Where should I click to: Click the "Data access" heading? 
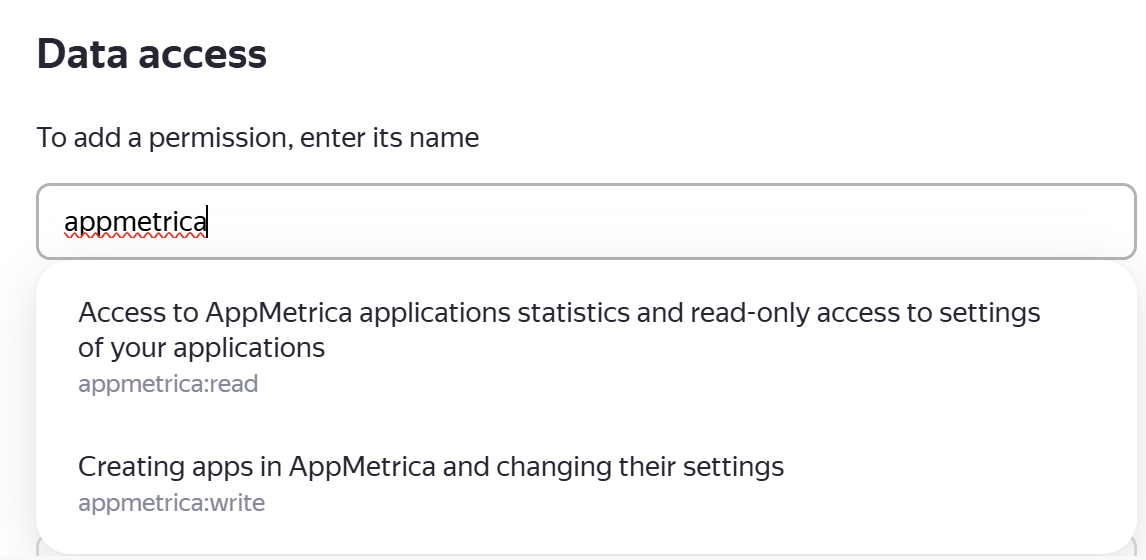coord(152,54)
